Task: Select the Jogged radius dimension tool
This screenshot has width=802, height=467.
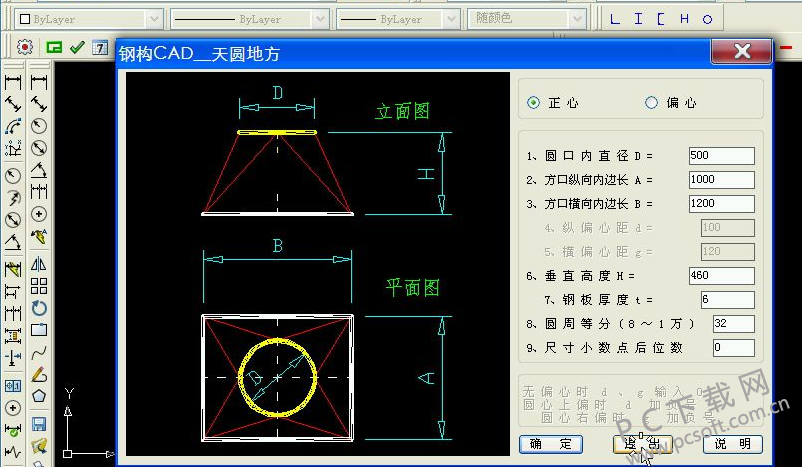Action: click(x=13, y=198)
